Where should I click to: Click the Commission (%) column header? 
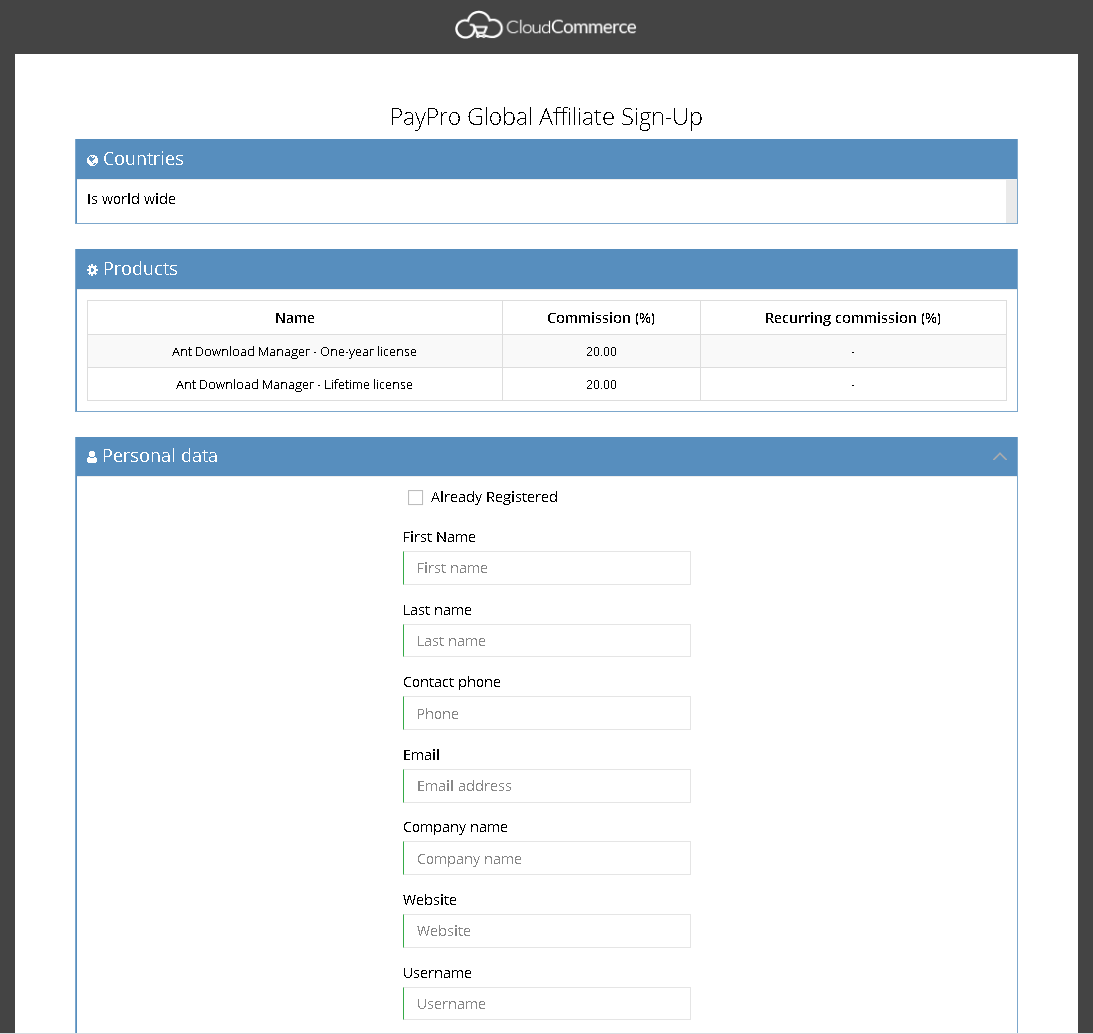click(x=601, y=318)
